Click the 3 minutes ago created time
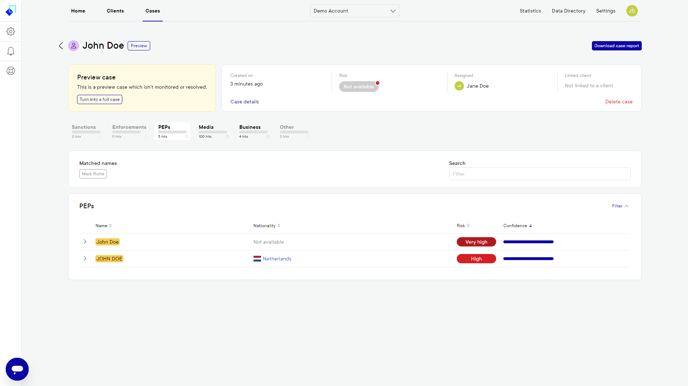 pyautogui.click(x=247, y=84)
